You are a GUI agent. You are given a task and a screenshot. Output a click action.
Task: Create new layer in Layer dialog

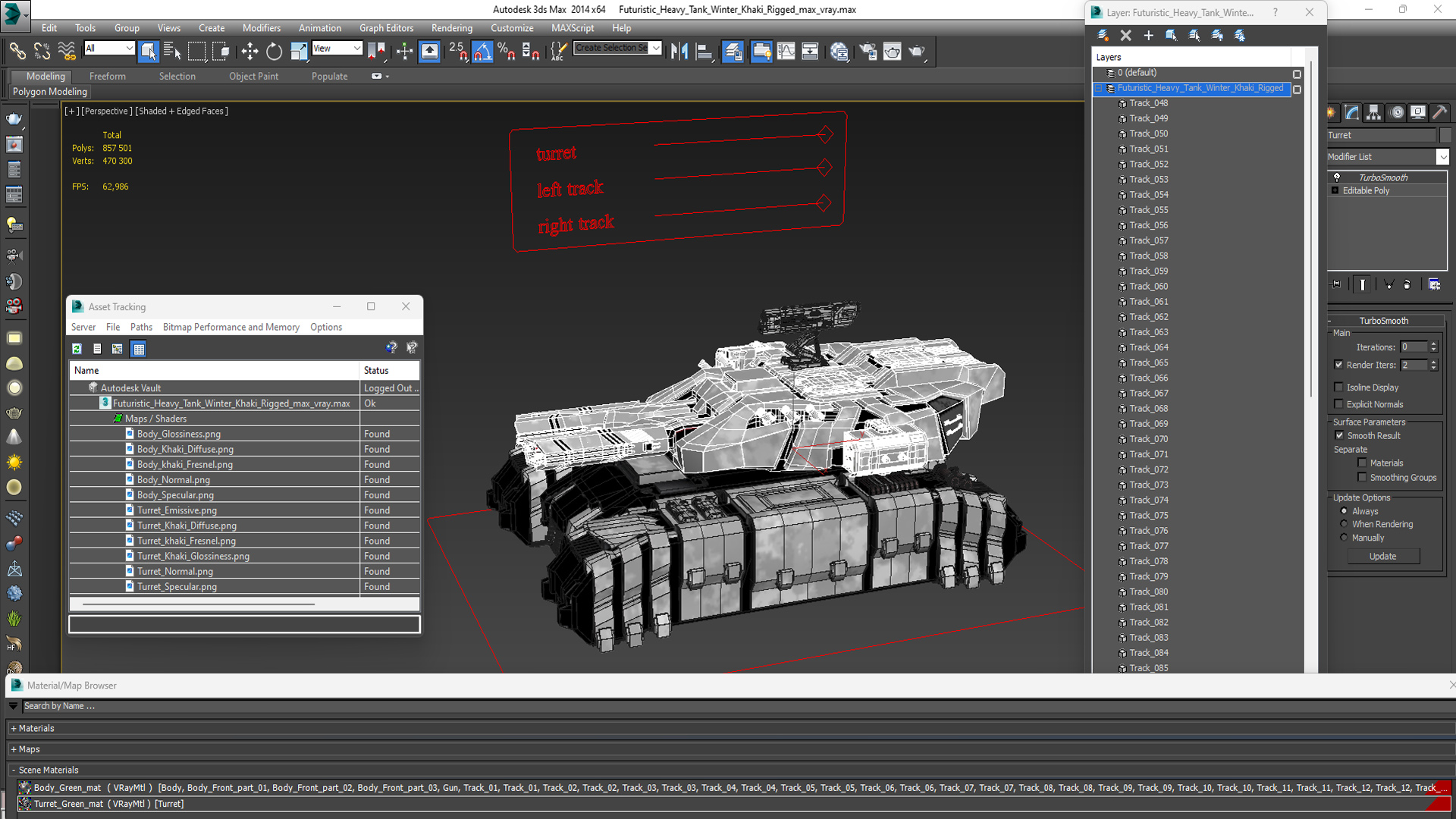1103,35
